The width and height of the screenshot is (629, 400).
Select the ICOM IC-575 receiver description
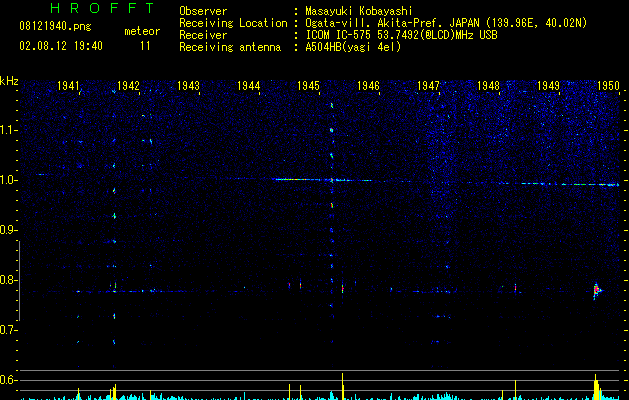pyautogui.click(x=401, y=35)
